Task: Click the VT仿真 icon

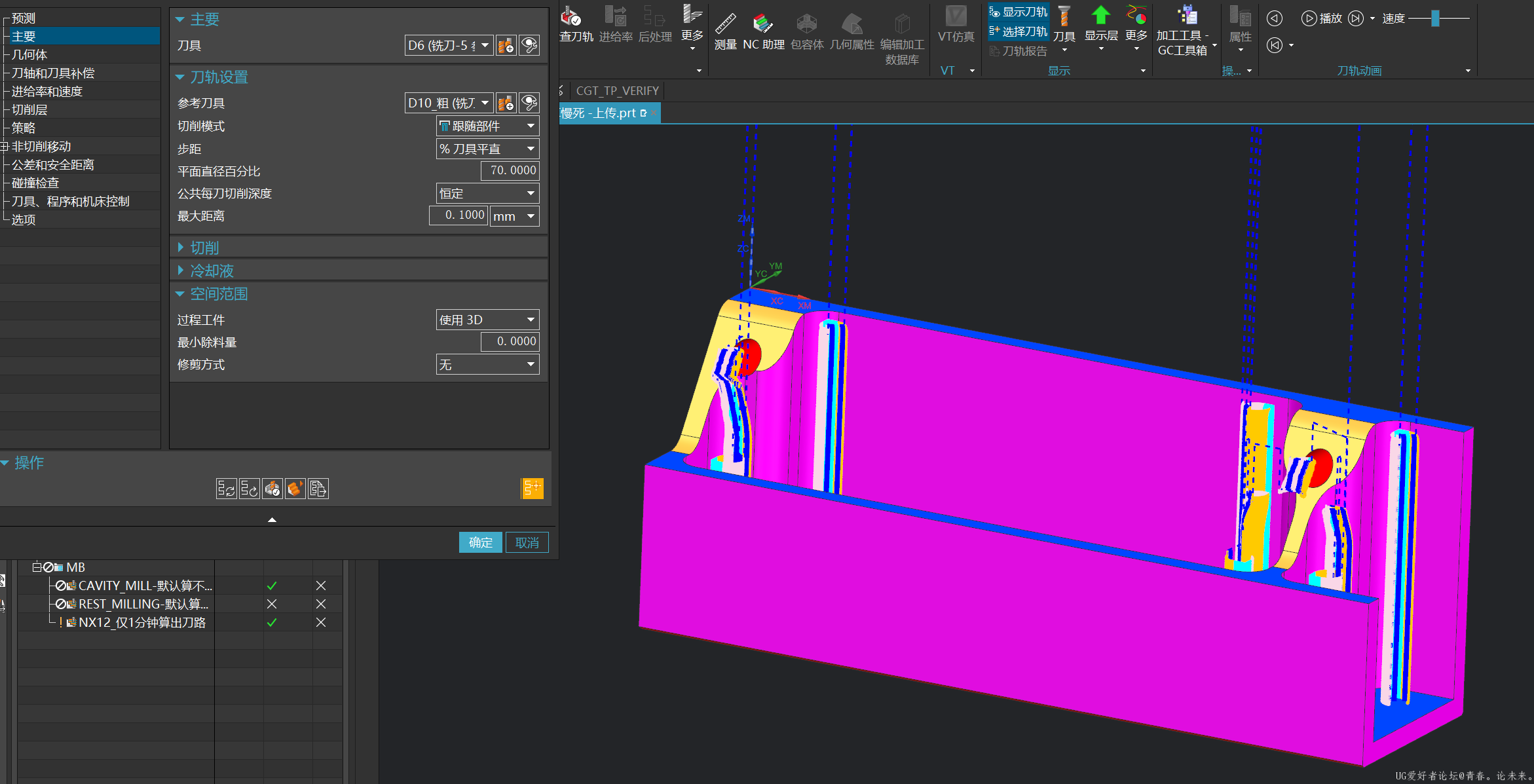Action: (956, 24)
